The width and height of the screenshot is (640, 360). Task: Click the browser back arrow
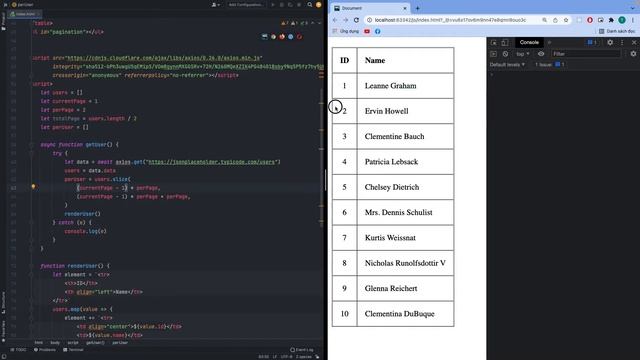tap(335, 20)
